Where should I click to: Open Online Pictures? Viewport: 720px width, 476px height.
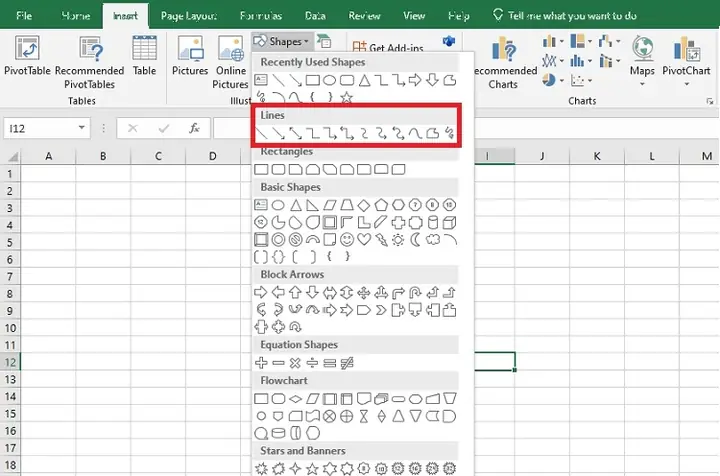231,63
